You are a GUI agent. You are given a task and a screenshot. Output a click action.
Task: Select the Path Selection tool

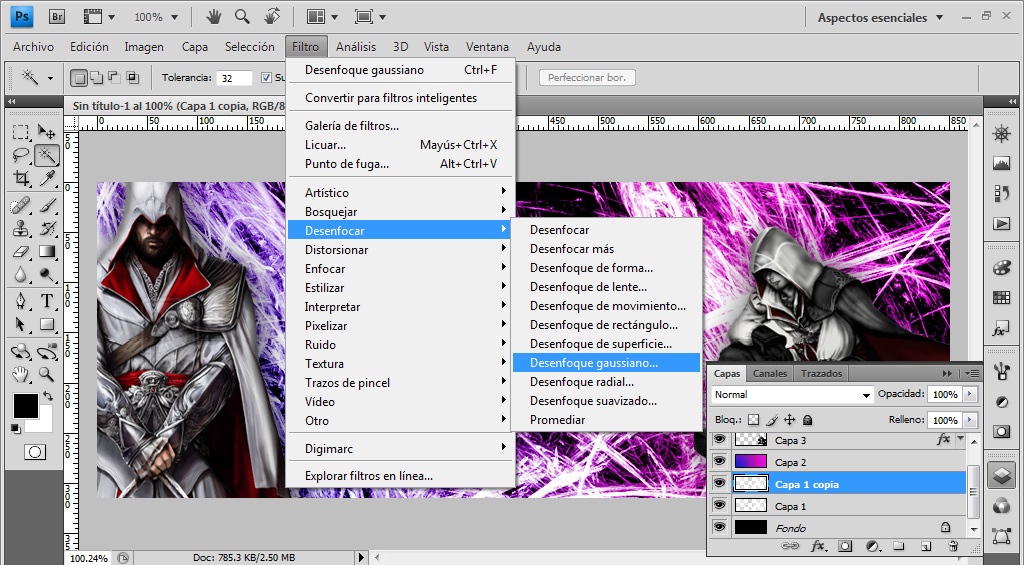(21, 324)
